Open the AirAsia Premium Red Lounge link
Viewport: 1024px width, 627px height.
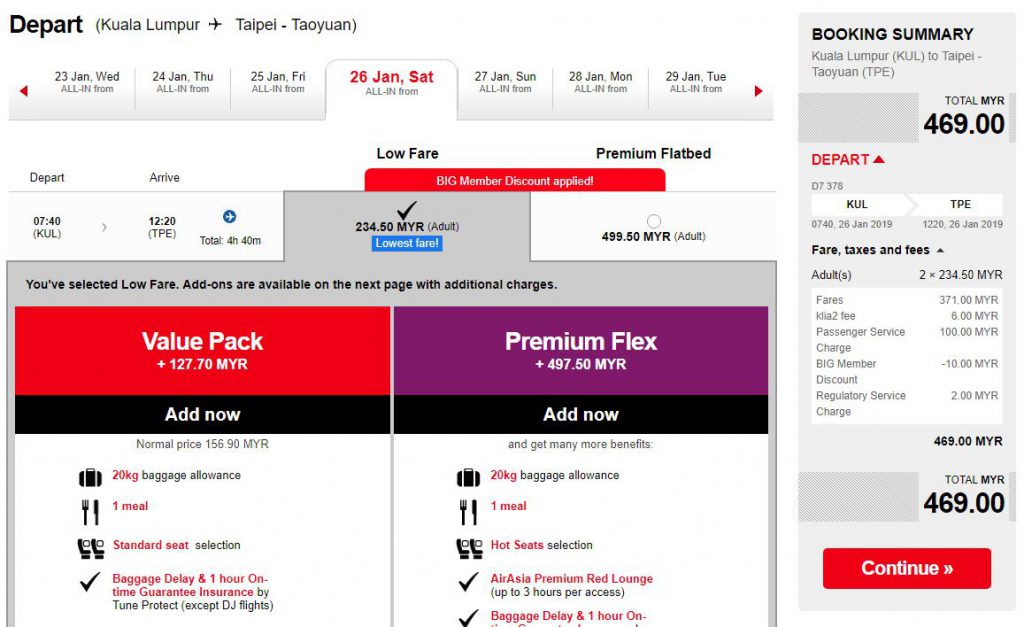pyautogui.click(x=571, y=578)
